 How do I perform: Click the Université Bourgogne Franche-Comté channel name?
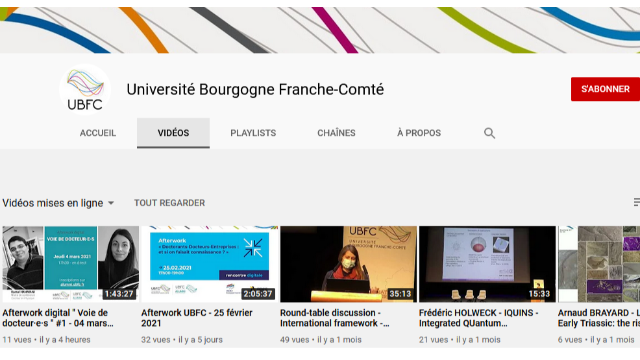pos(255,89)
